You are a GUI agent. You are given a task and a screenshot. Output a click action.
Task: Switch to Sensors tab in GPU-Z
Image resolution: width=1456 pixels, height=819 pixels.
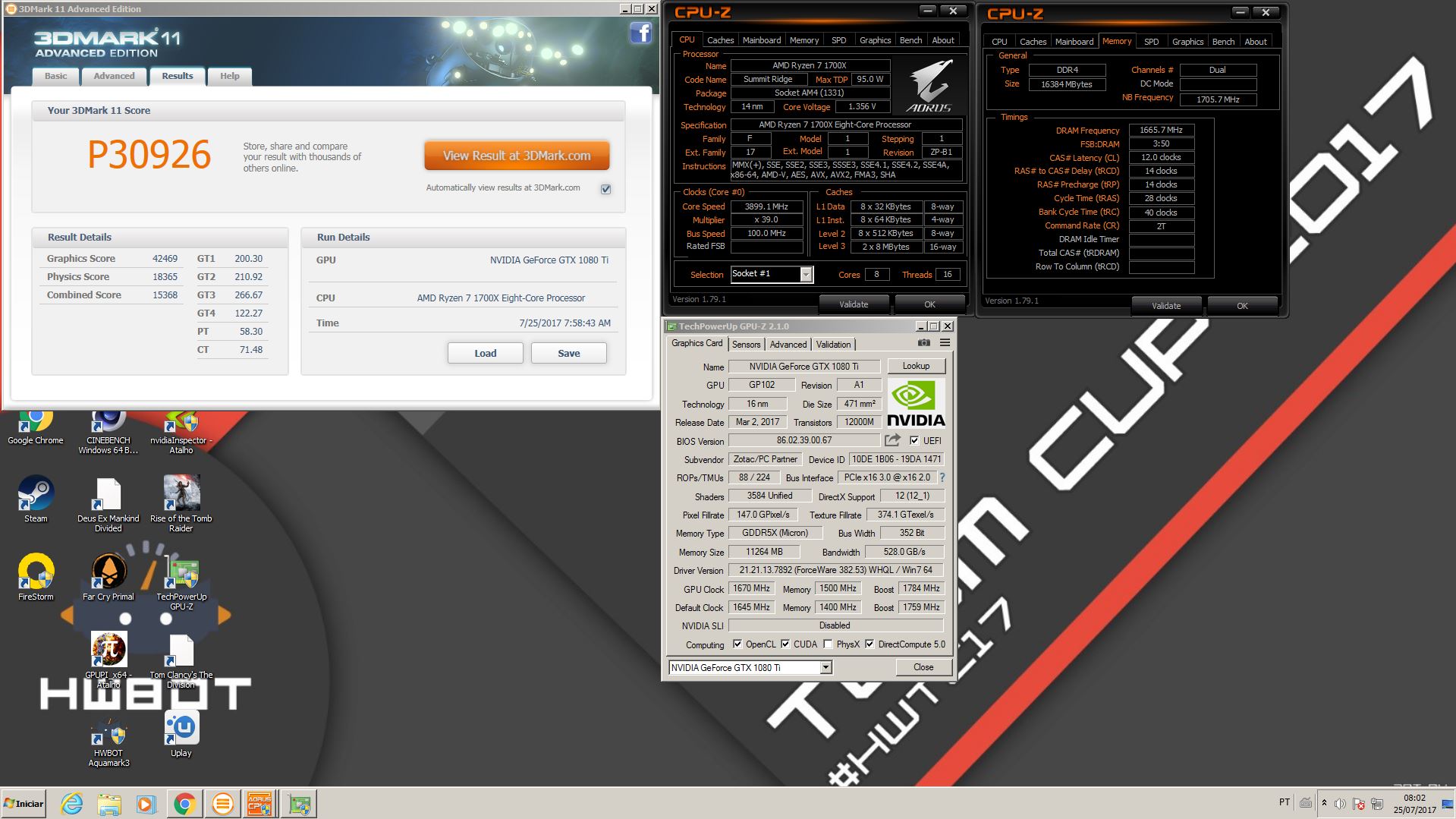click(746, 345)
